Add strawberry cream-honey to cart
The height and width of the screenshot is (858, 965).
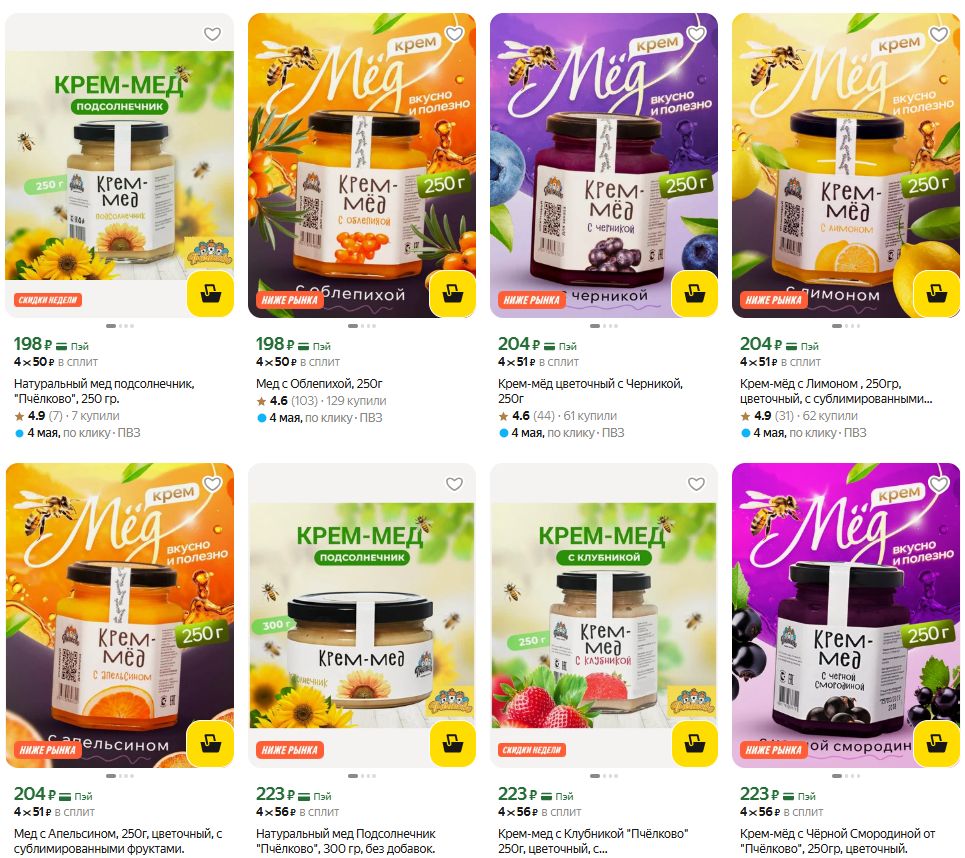click(694, 742)
